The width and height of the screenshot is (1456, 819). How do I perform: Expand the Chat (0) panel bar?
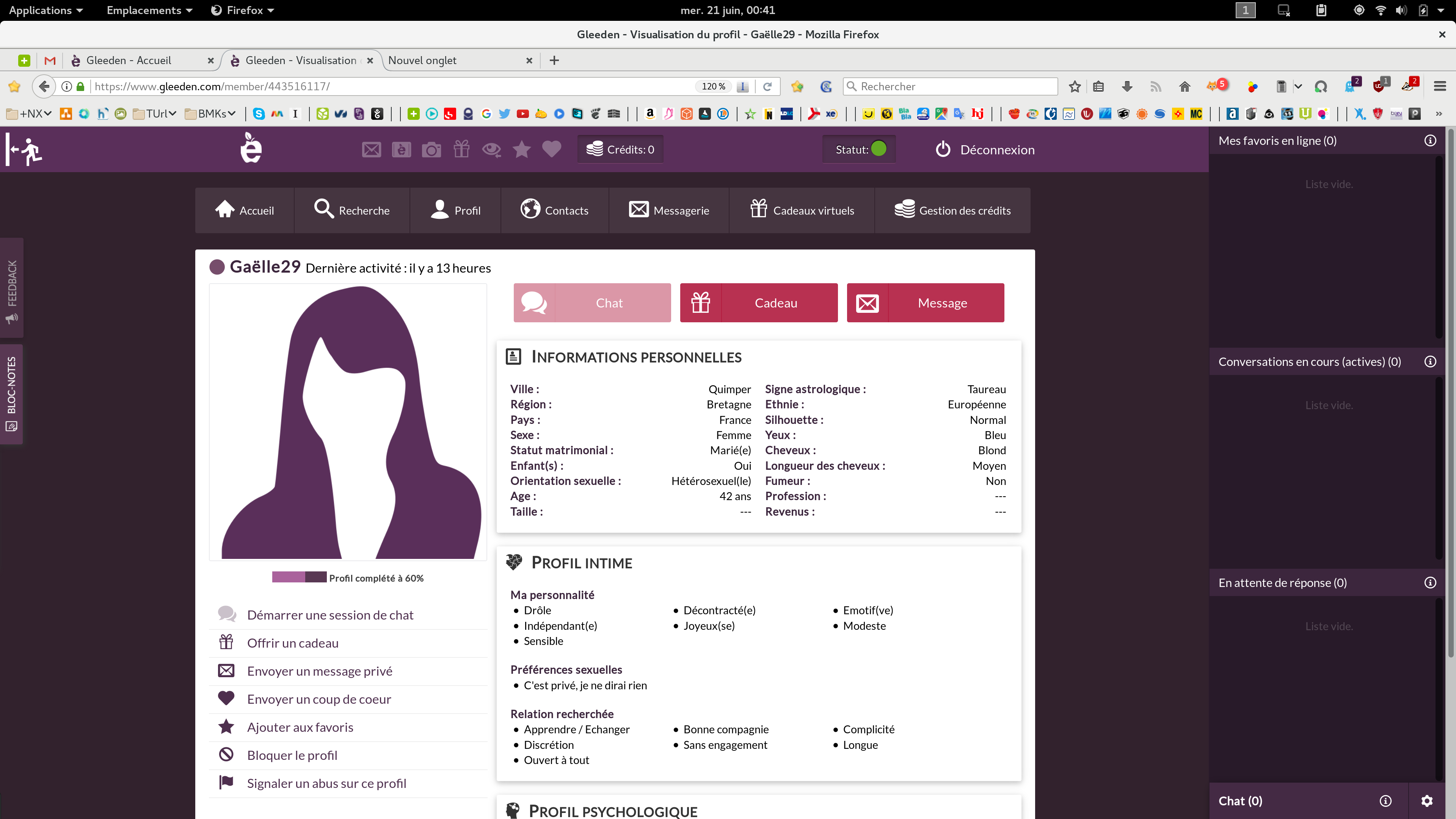[1241, 801]
